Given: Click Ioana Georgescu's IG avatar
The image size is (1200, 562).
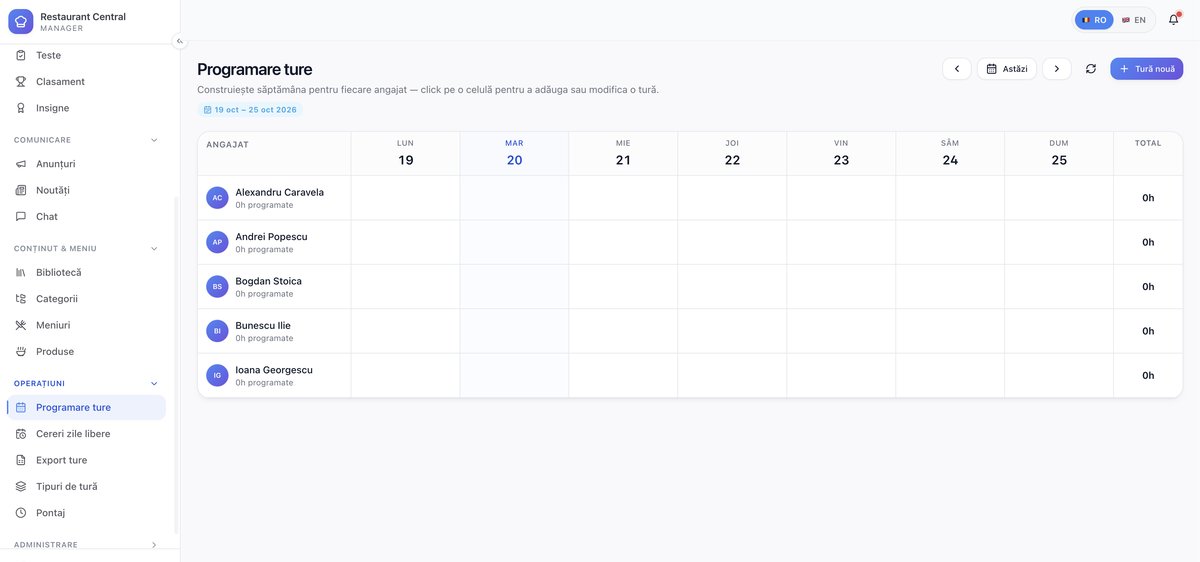Looking at the screenshot, I should (x=217, y=375).
